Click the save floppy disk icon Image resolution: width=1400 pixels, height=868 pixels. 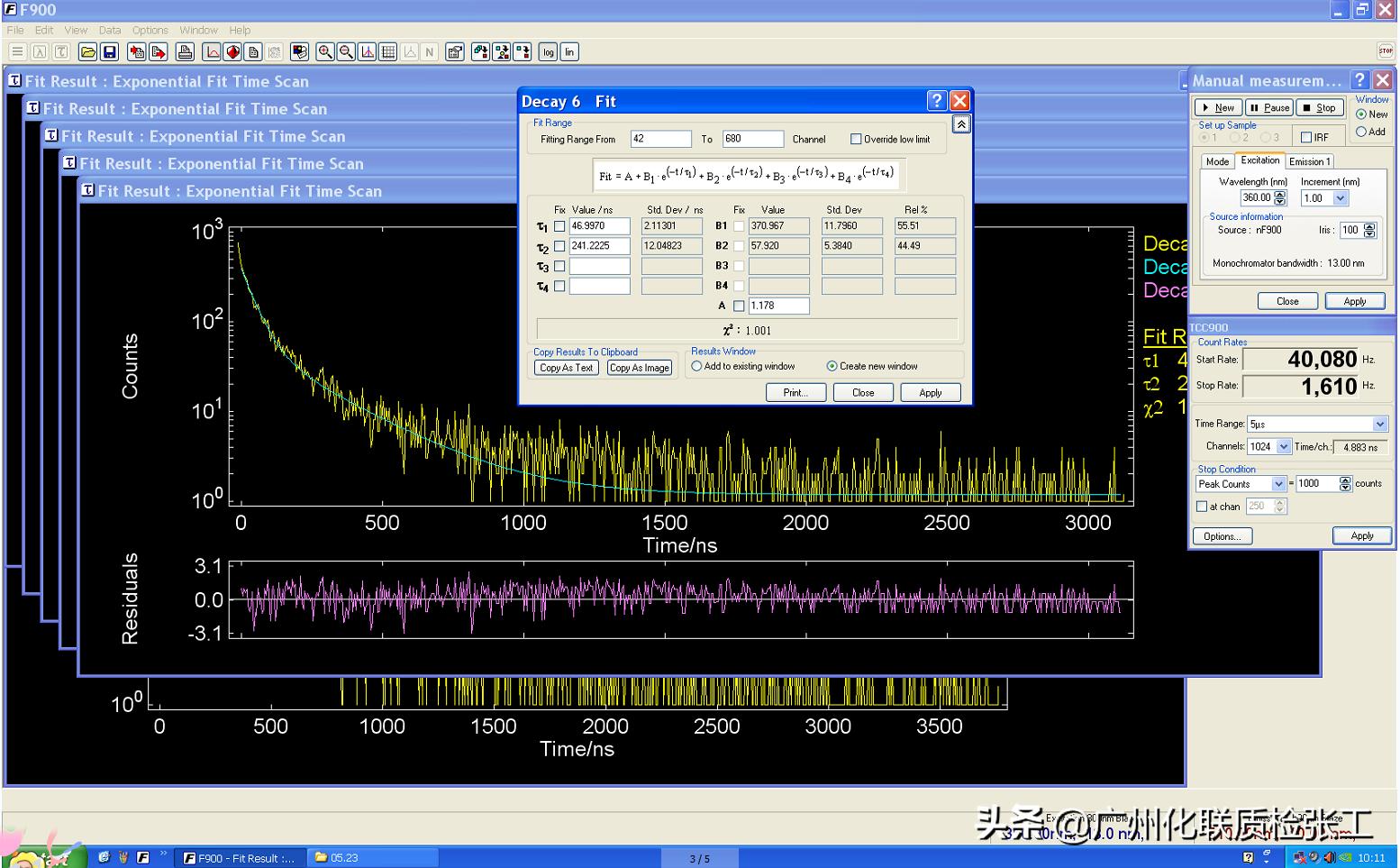pos(109,52)
